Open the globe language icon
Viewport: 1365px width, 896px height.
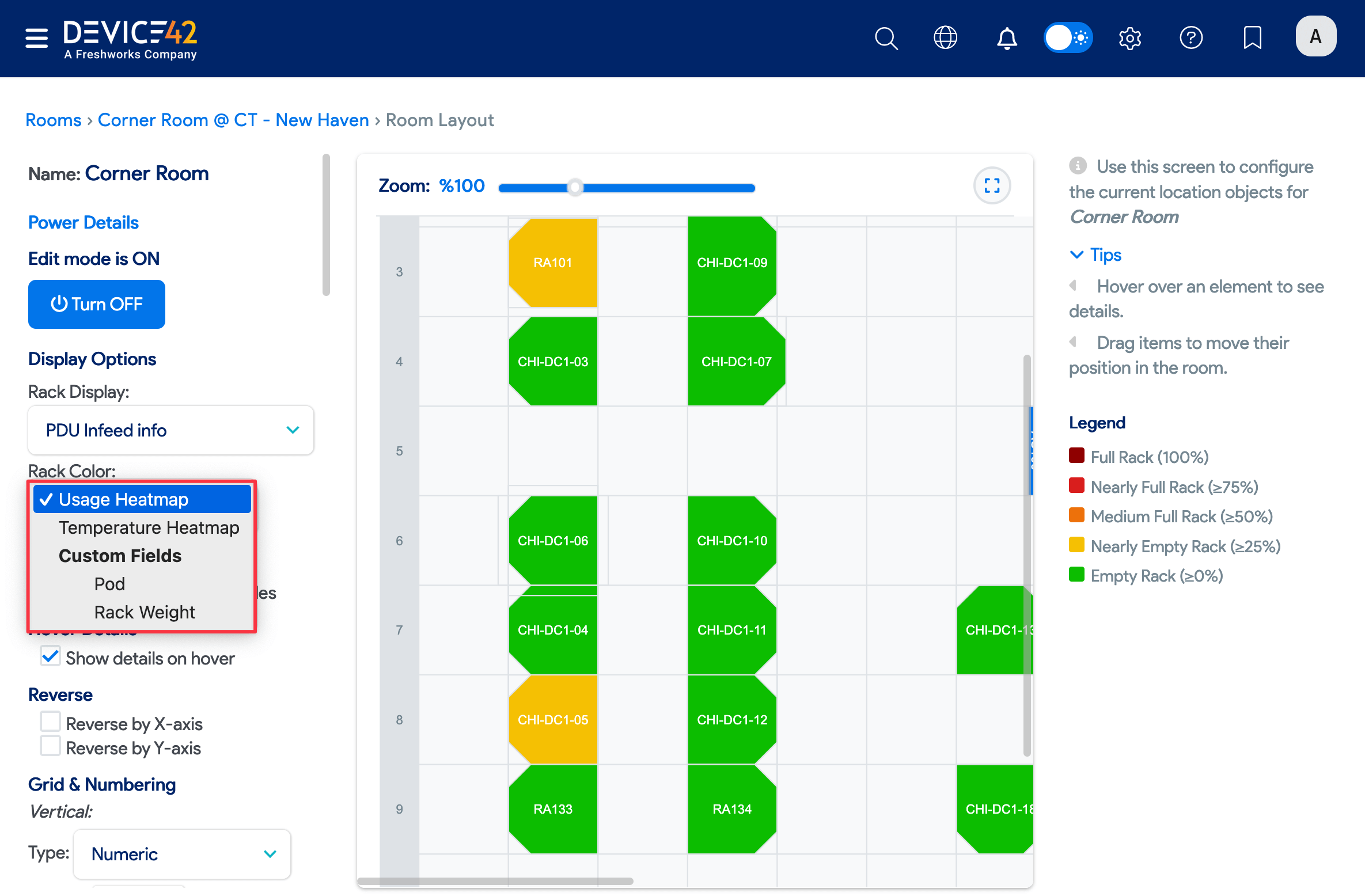945,38
